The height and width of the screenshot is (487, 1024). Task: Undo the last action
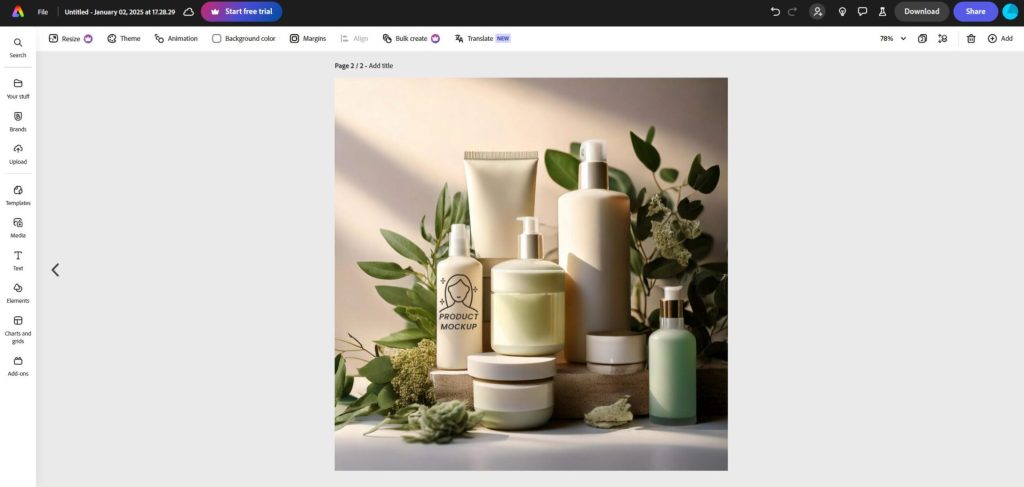click(x=775, y=12)
